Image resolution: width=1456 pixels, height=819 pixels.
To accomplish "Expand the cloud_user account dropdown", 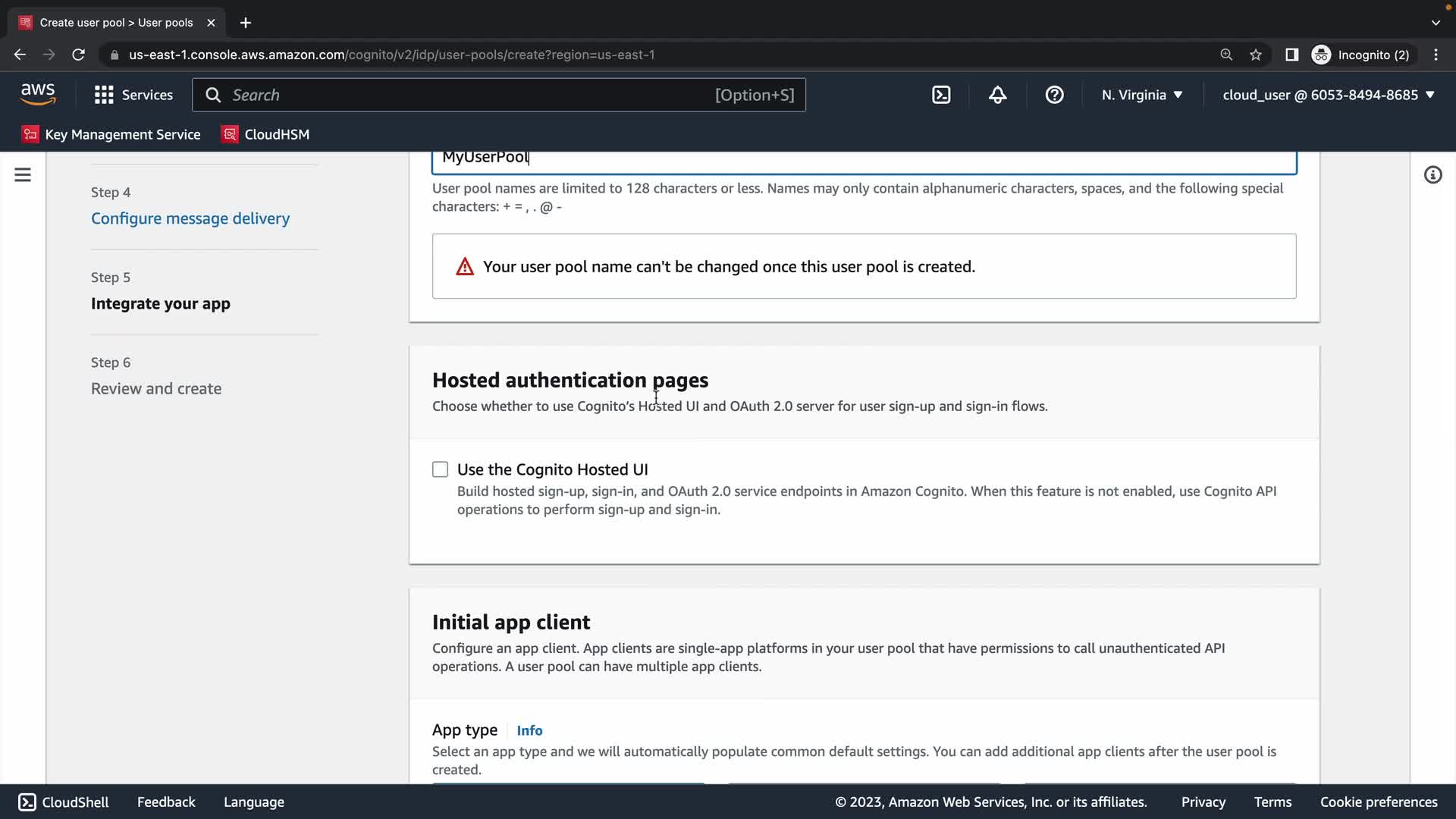I will coord(1329,95).
